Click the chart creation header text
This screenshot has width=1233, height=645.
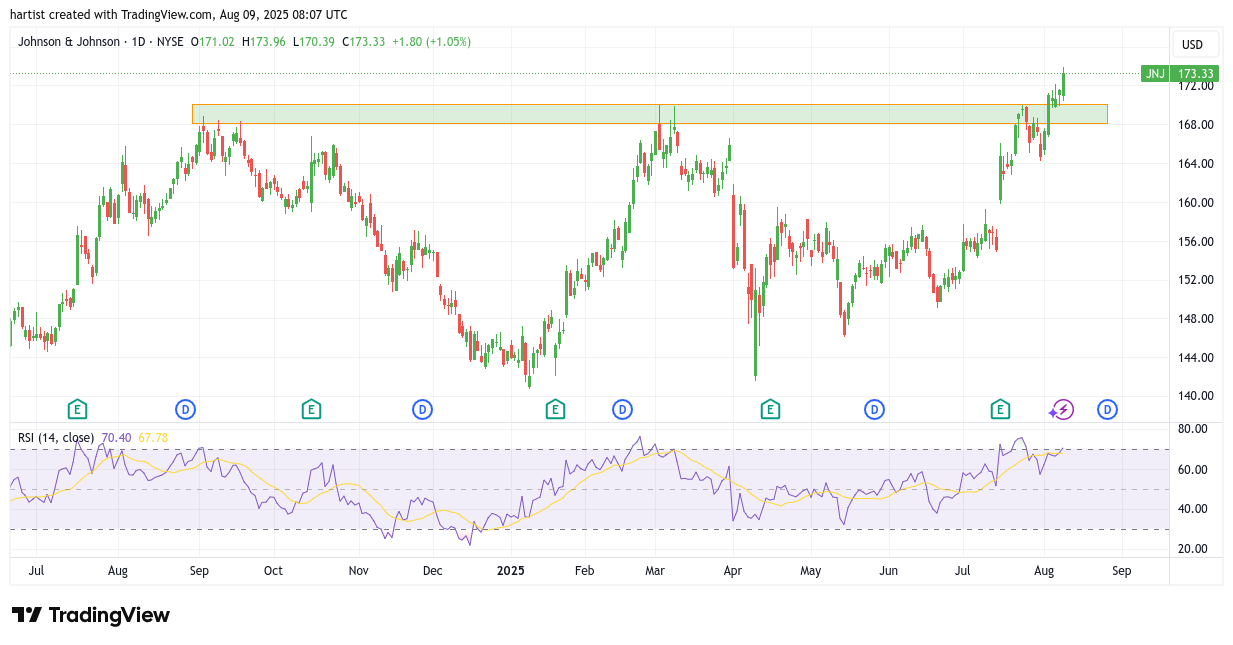[179, 14]
